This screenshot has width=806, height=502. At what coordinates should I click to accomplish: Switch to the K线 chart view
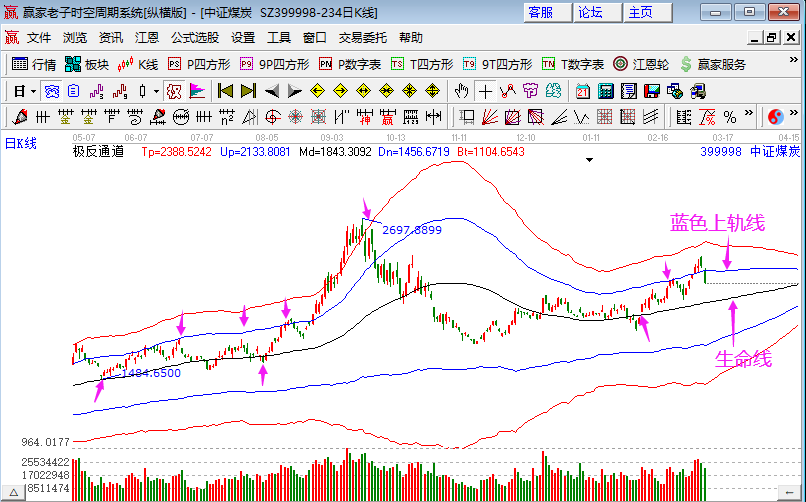137,64
